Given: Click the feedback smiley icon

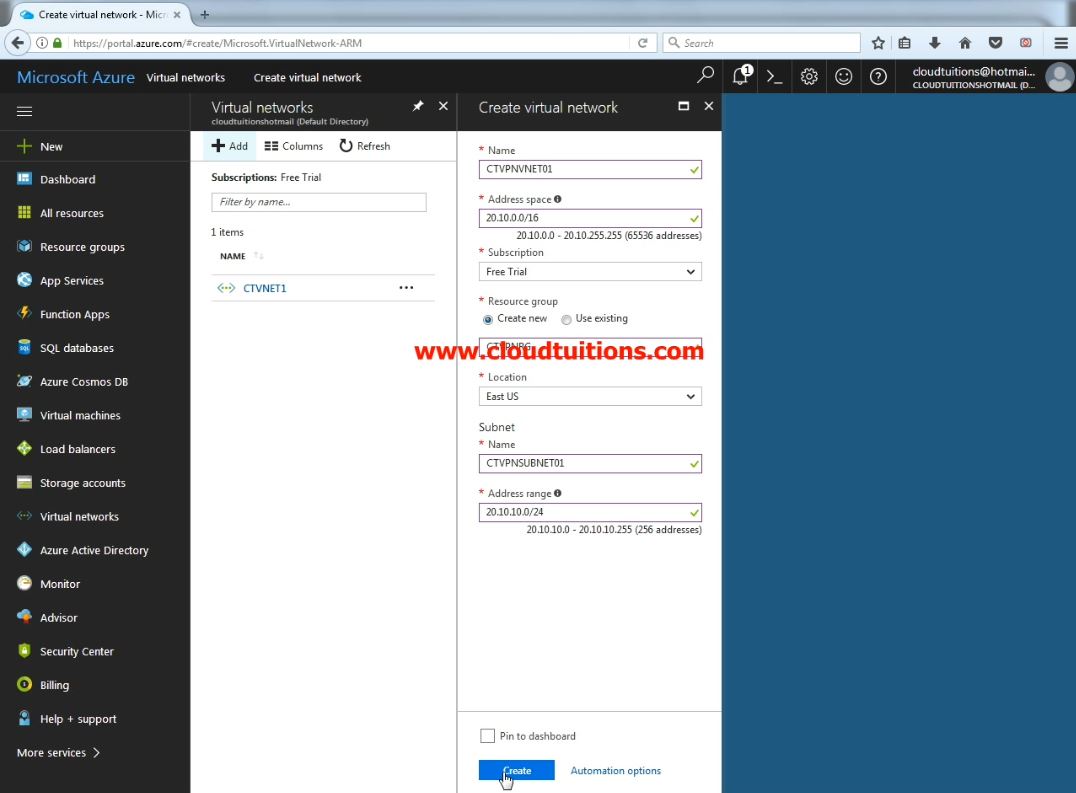Looking at the screenshot, I should [843, 77].
